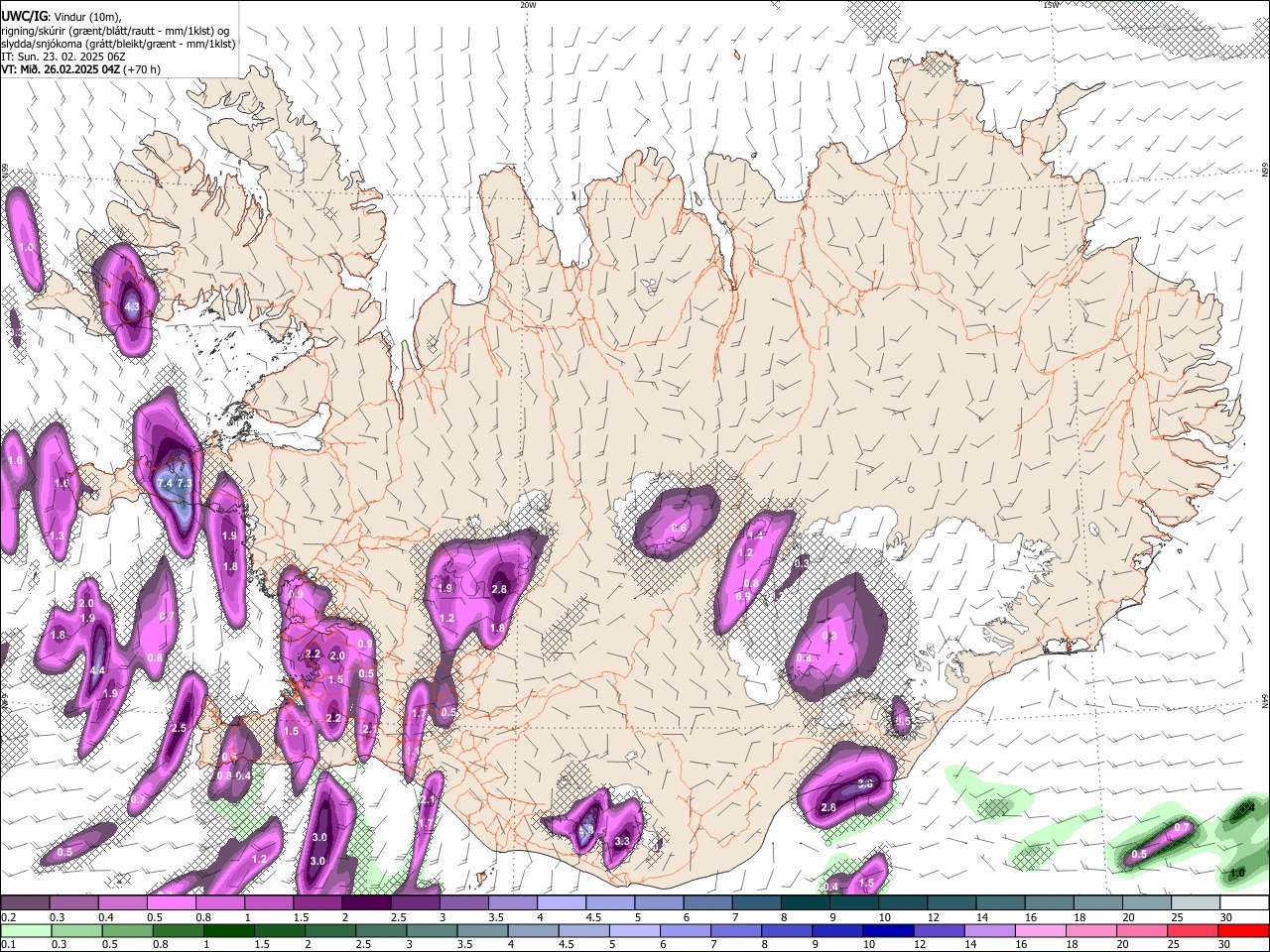Click the 3.3 precipitation label on south coast
The image size is (1270, 952).
pyautogui.click(x=622, y=841)
